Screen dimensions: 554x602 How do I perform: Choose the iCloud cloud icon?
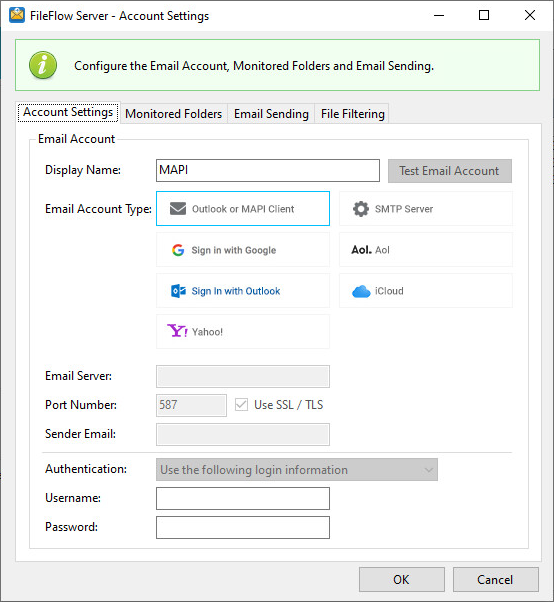tap(361, 291)
